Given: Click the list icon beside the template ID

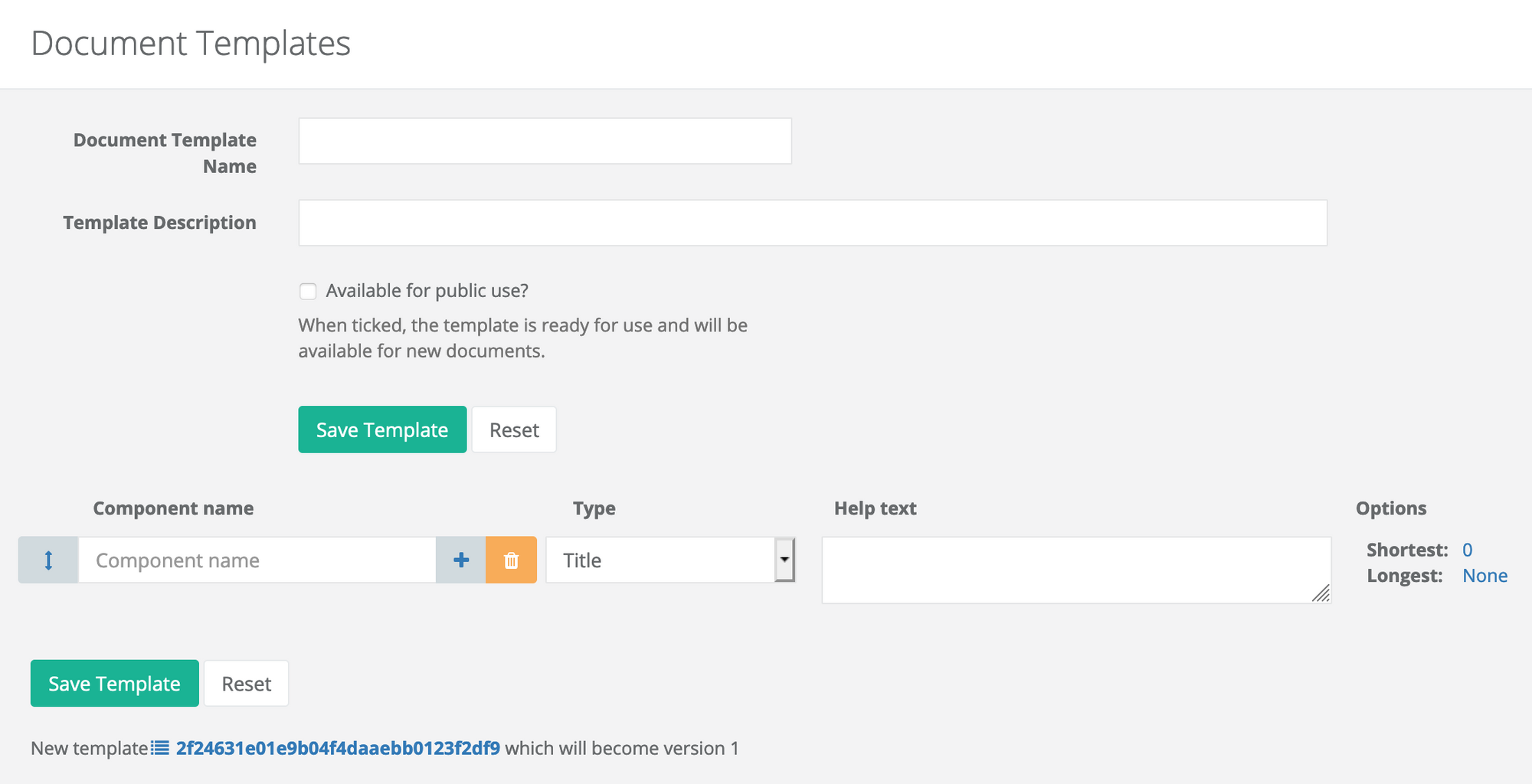Looking at the screenshot, I should (x=160, y=748).
